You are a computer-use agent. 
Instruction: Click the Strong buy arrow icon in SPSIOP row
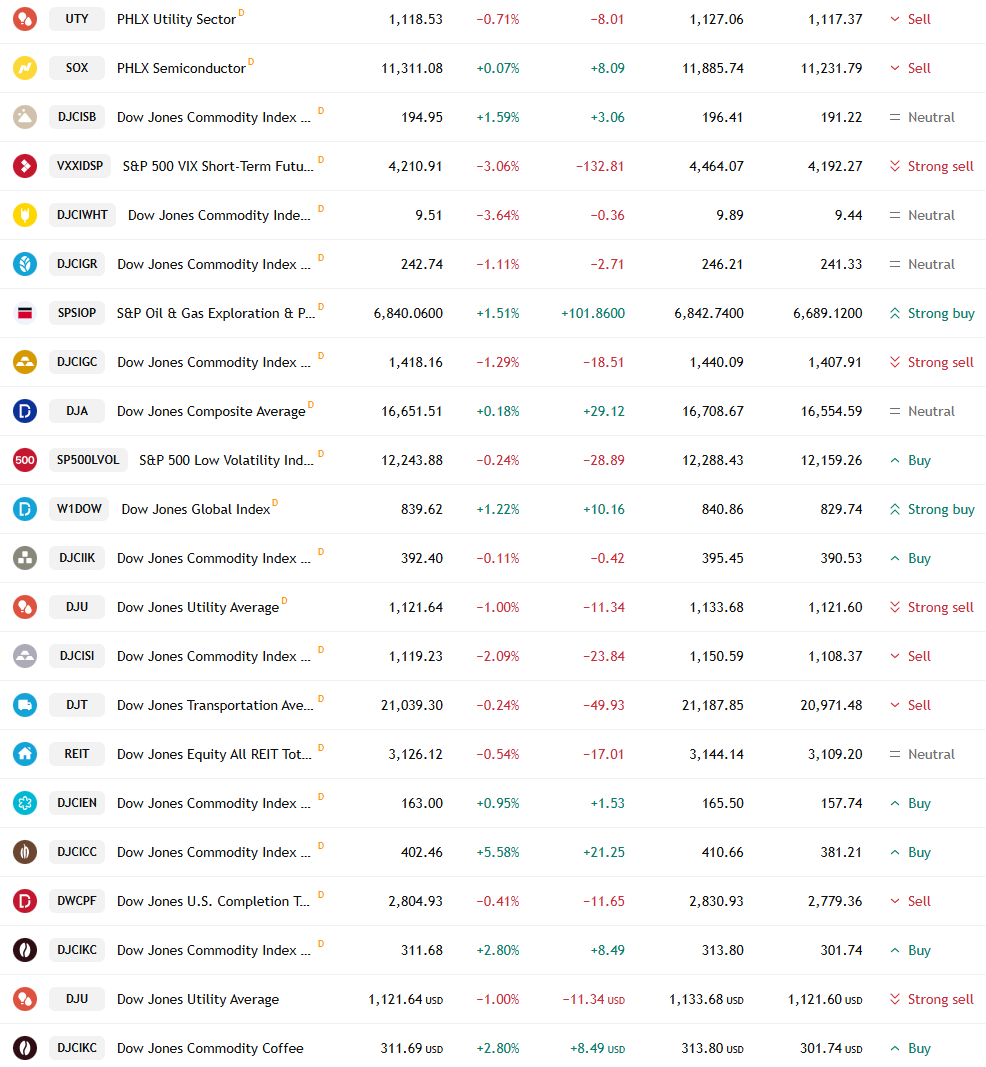click(895, 313)
